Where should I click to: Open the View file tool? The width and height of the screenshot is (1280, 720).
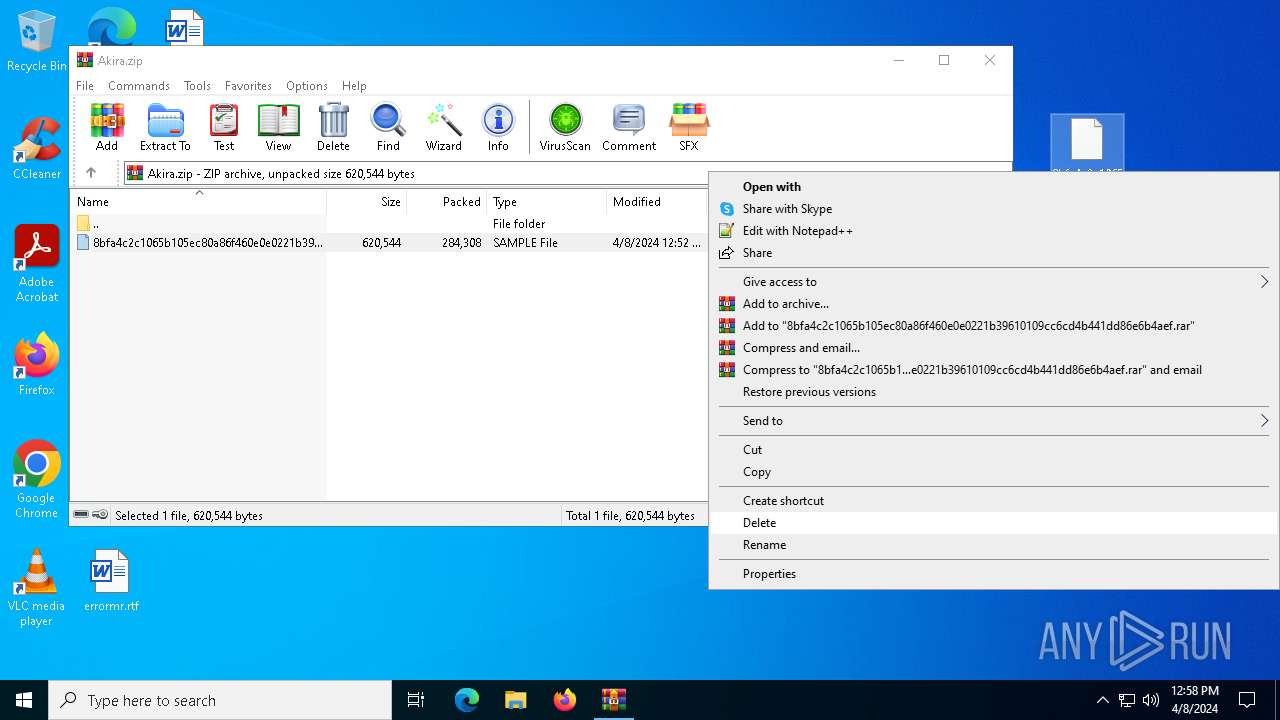tap(278, 127)
